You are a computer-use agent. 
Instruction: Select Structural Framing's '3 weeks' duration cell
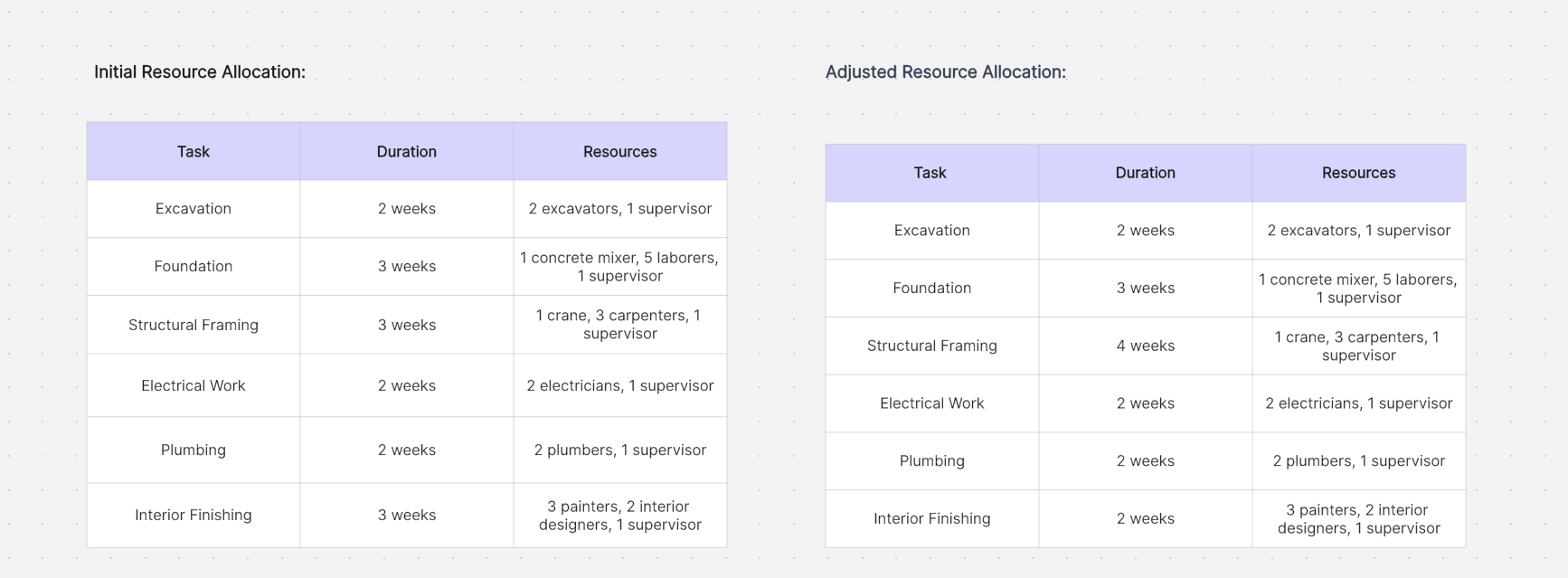tap(407, 325)
